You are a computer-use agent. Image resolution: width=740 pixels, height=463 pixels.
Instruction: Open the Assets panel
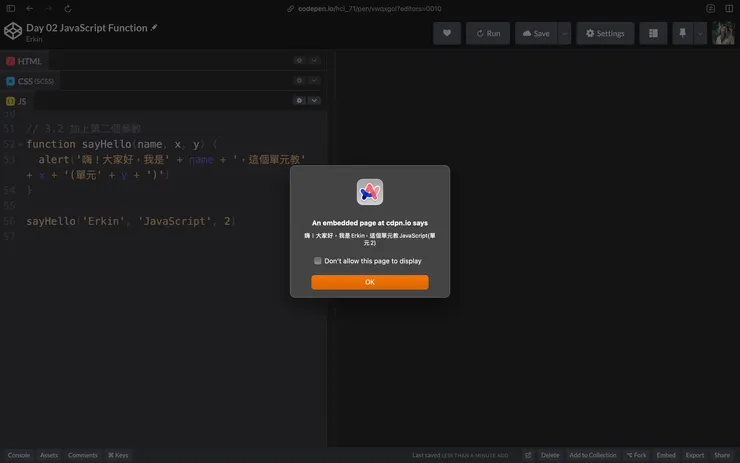point(49,455)
